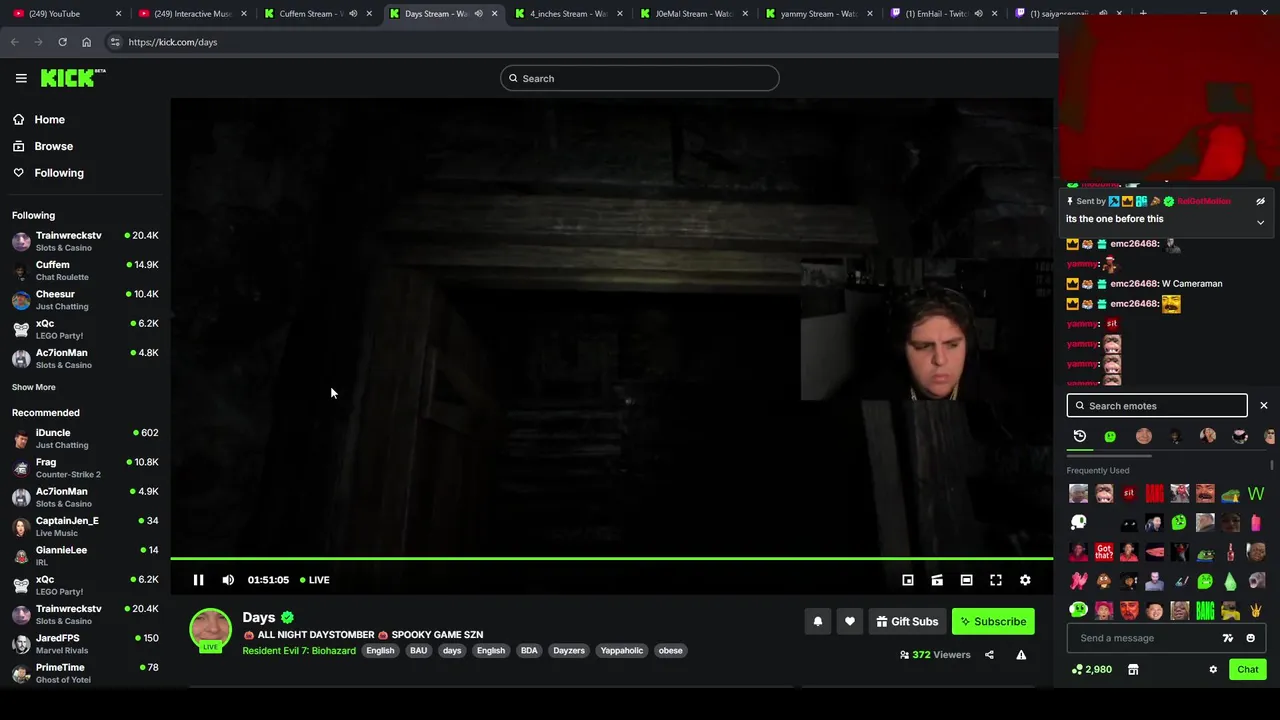Toggle theater mode in player
This screenshot has width=1280, height=720.
coord(966,580)
